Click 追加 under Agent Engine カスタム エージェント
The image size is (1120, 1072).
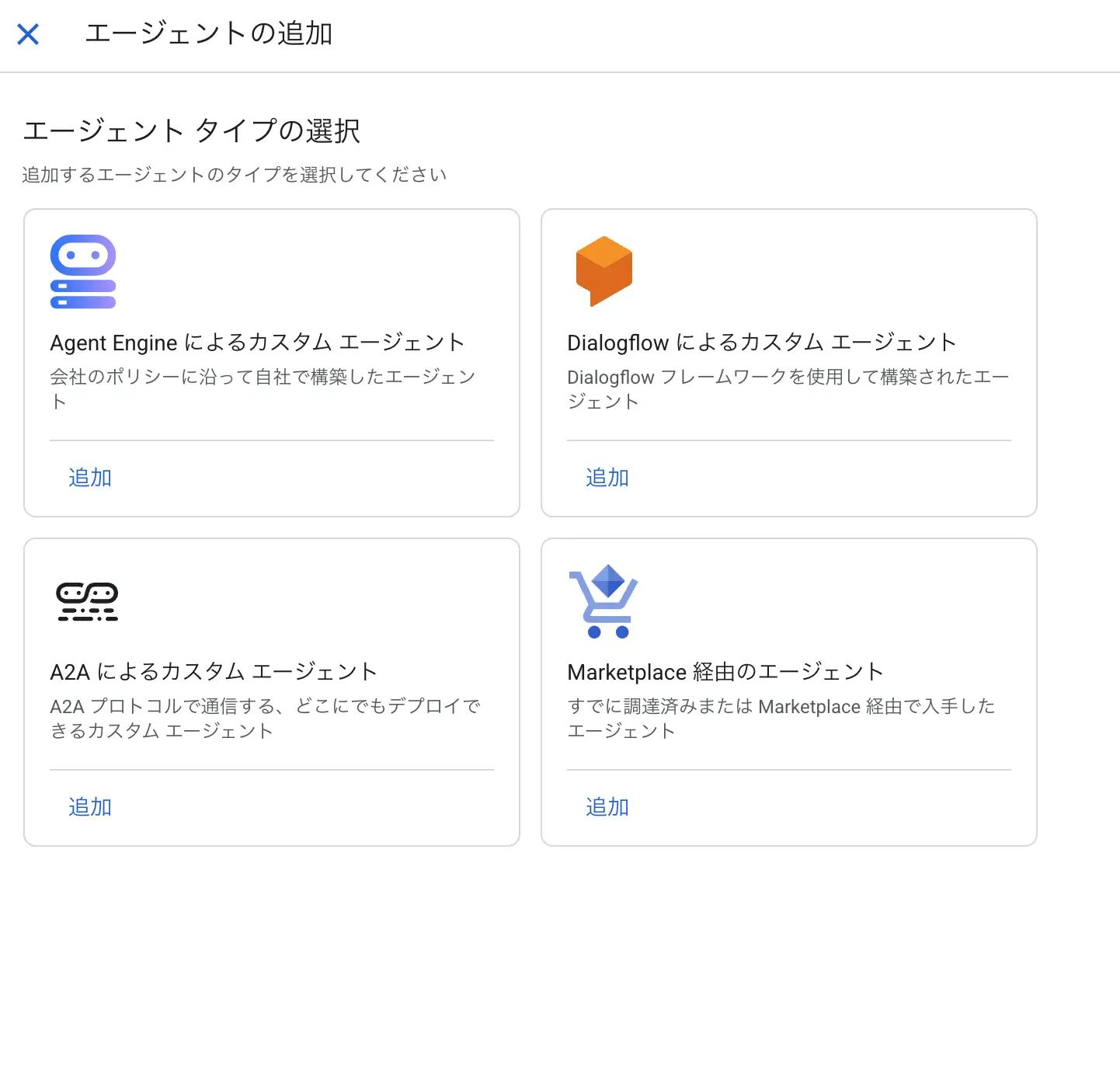pyautogui.click(x=89, y=478)
